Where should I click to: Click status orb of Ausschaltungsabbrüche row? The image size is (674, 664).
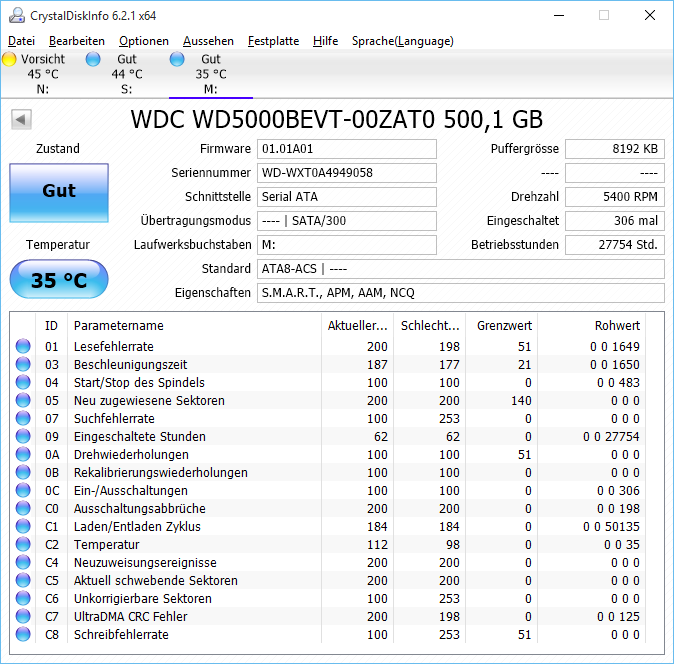23,508
